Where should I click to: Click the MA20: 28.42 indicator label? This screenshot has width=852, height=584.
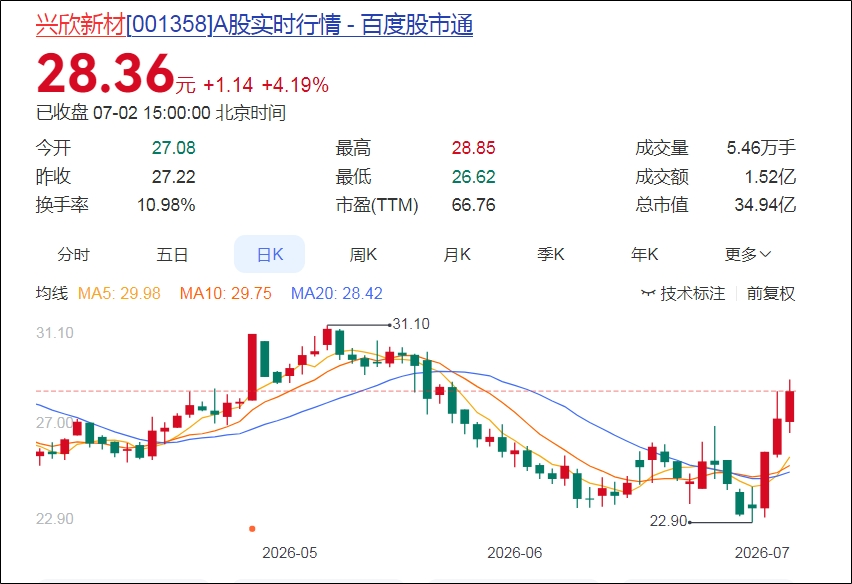pyautogui.click(x=336, y=293)
